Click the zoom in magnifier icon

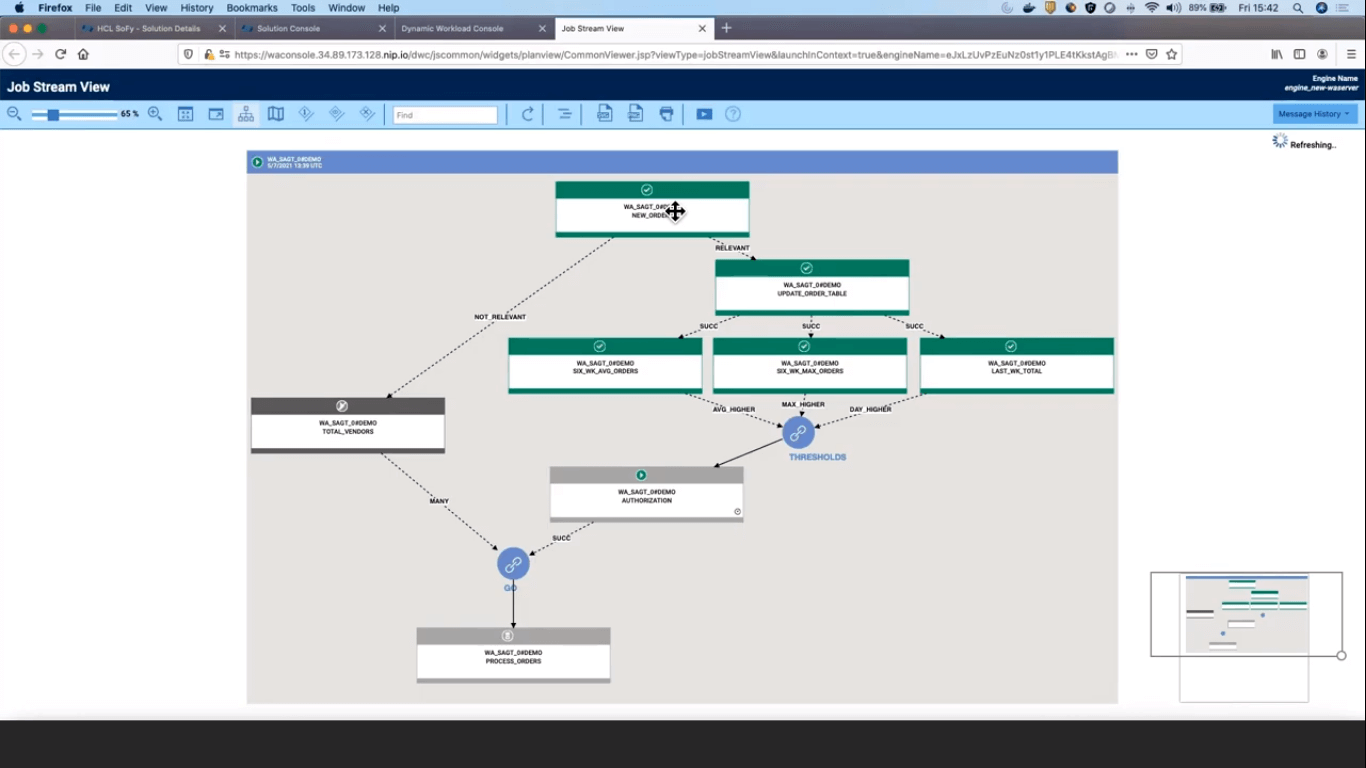[x=155, y=114]
